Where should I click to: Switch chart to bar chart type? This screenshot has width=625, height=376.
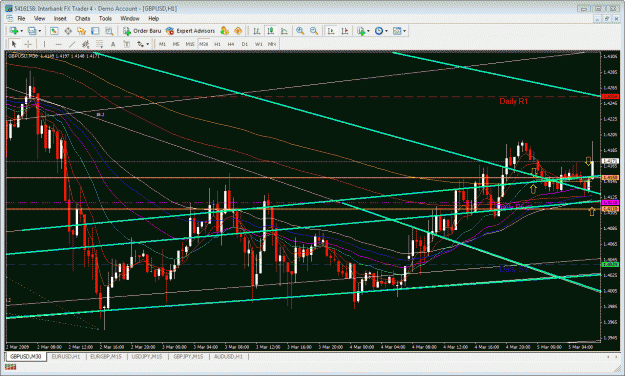pyautogui.click(x=257, y=31)
